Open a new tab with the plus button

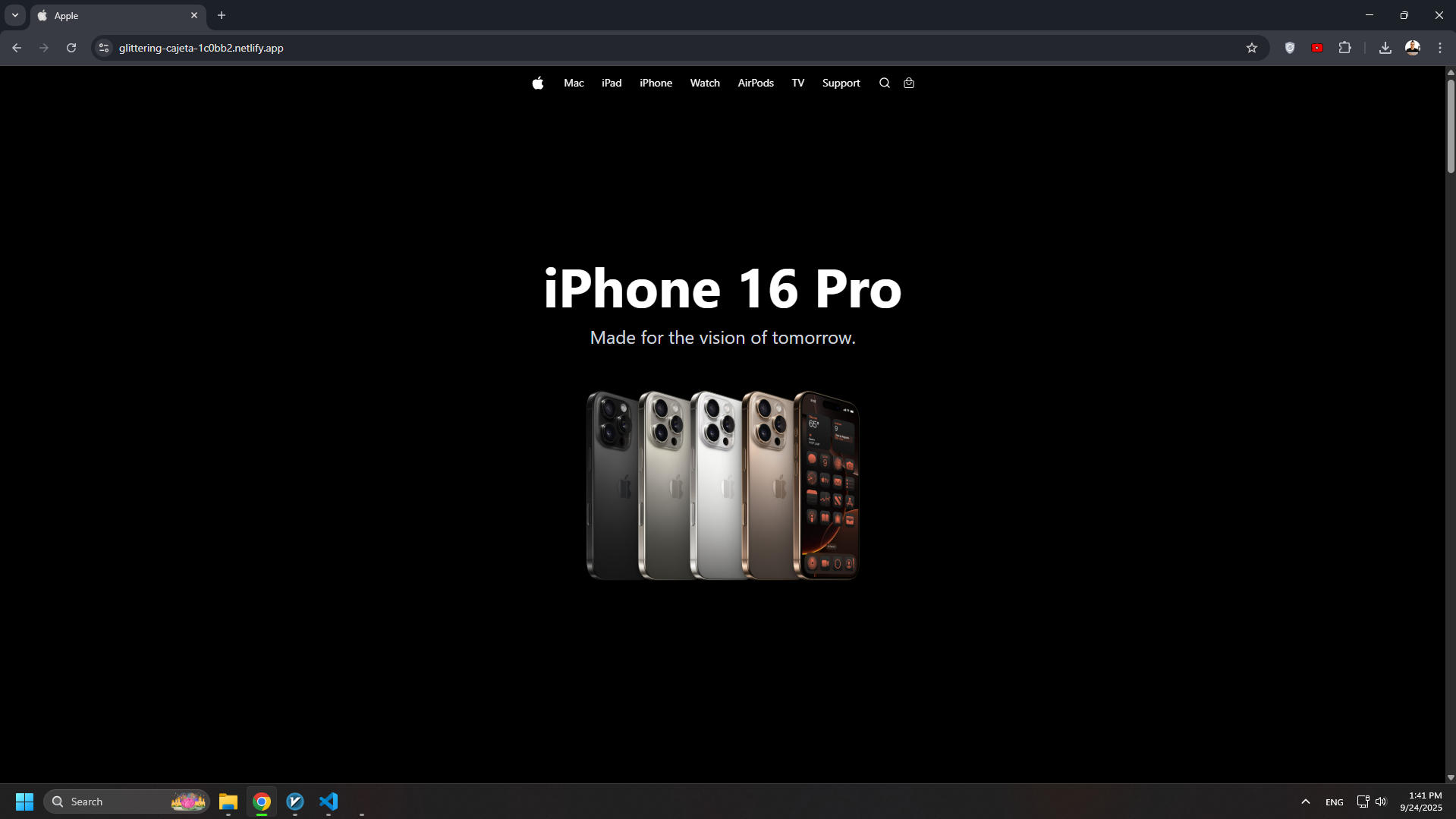pyautogui.click(x=222, y=15)
